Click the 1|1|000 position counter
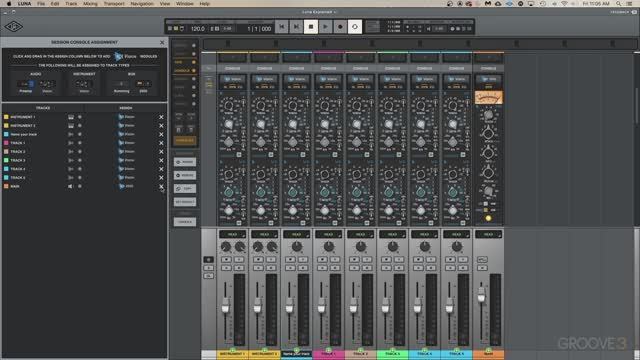Viewport: 640px width, 360px height. tap(259, 29)
